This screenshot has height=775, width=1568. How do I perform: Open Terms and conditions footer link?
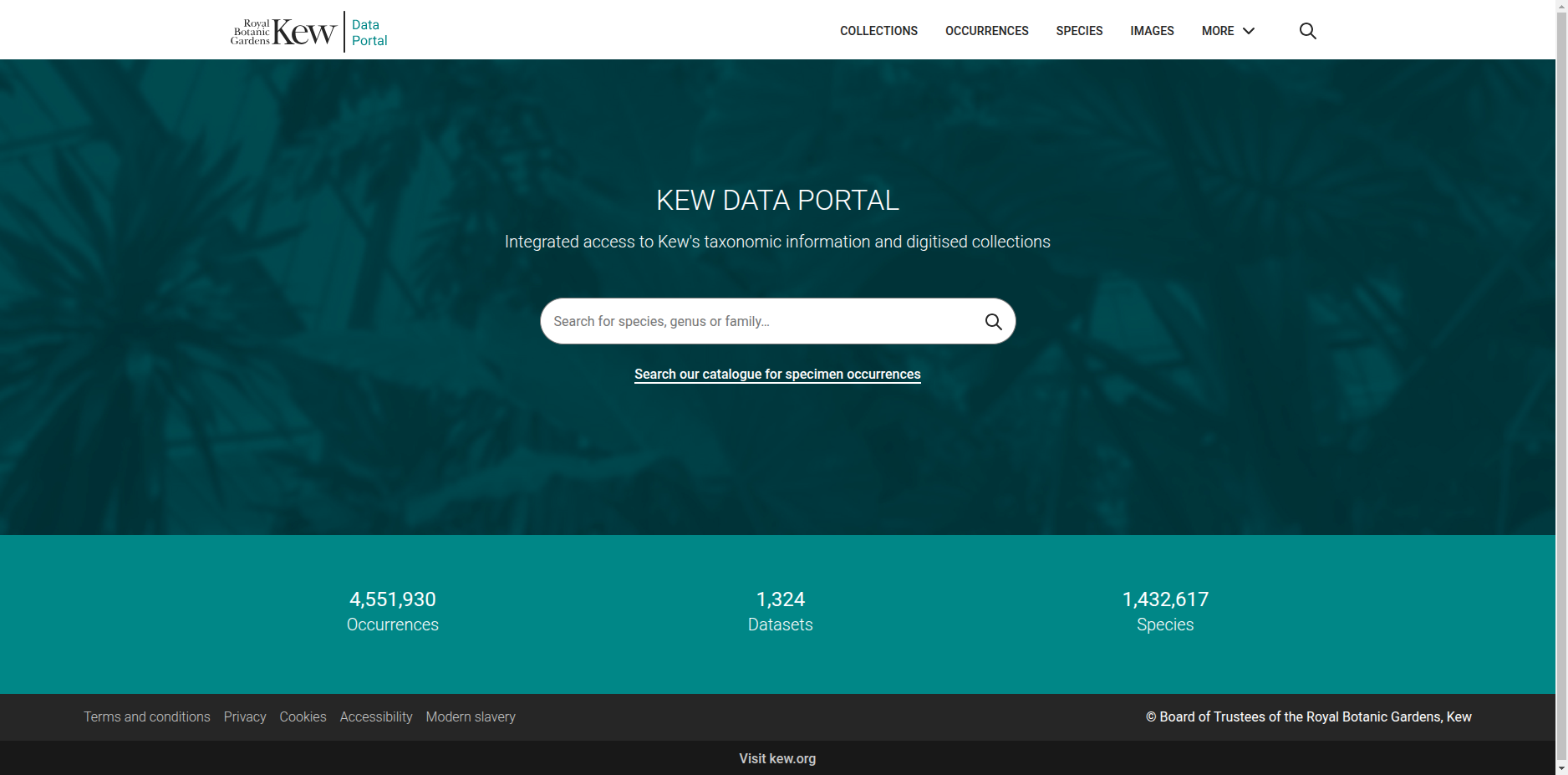coord(147,717)
